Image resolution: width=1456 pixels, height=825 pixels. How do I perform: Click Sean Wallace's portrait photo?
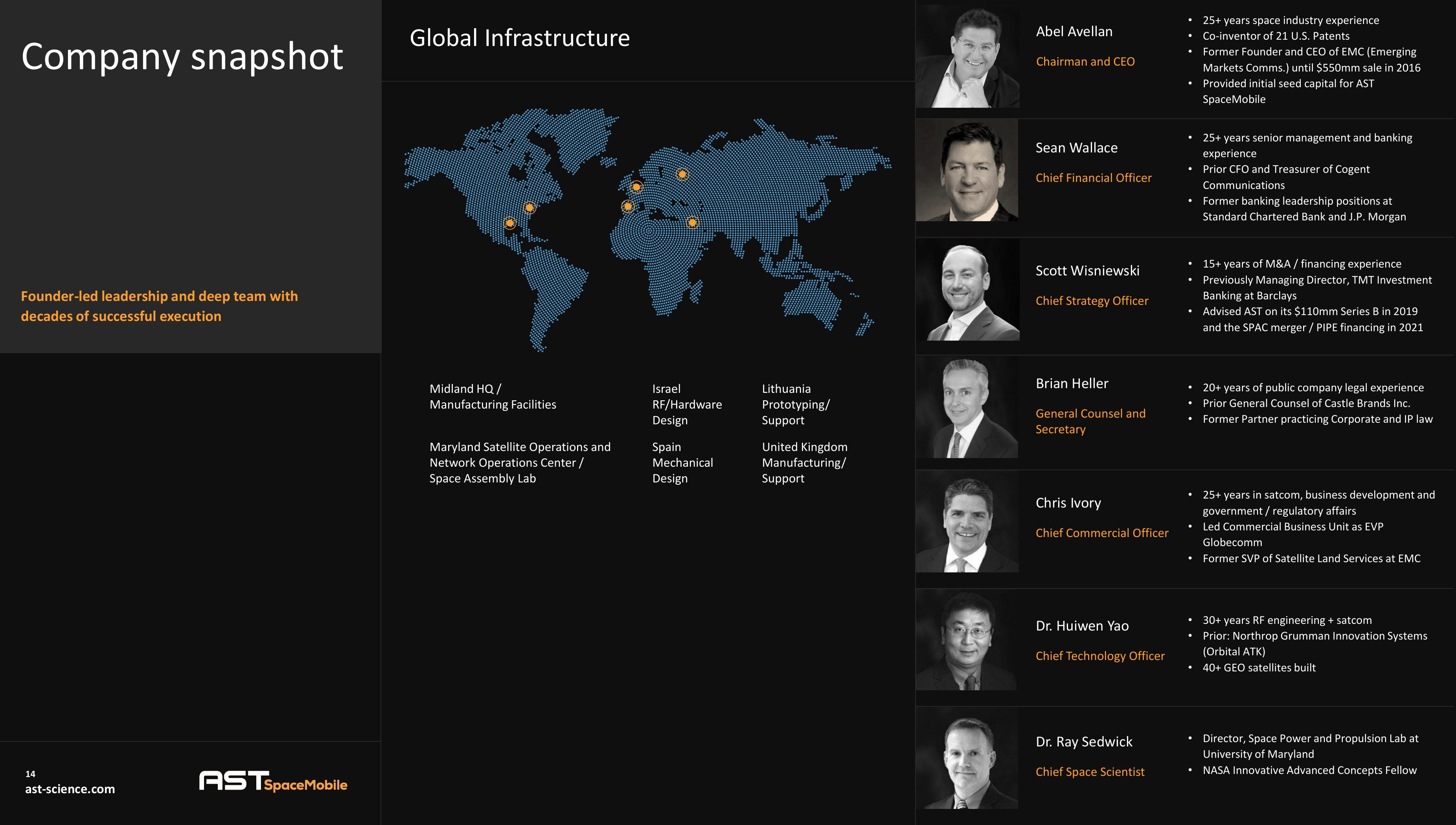point(967,170)
